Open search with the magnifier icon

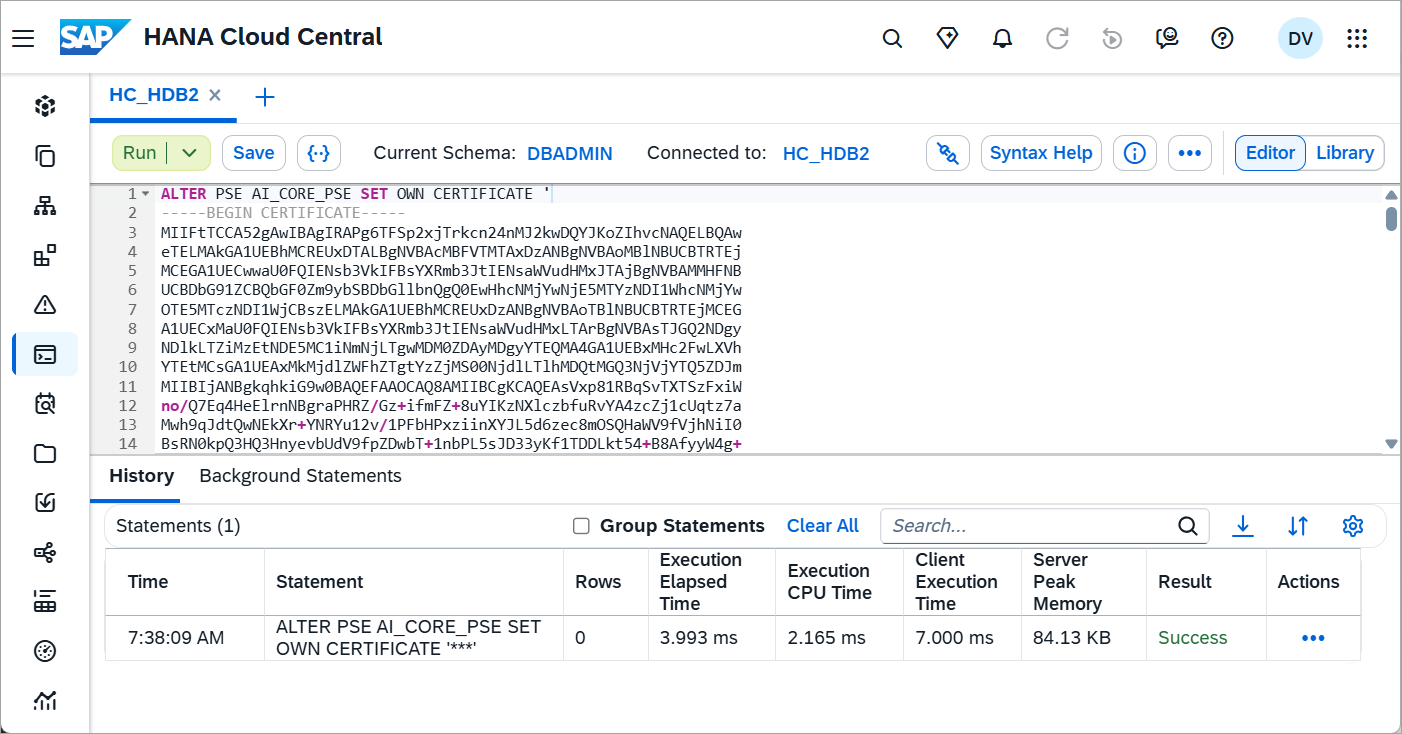click(892, 38)
